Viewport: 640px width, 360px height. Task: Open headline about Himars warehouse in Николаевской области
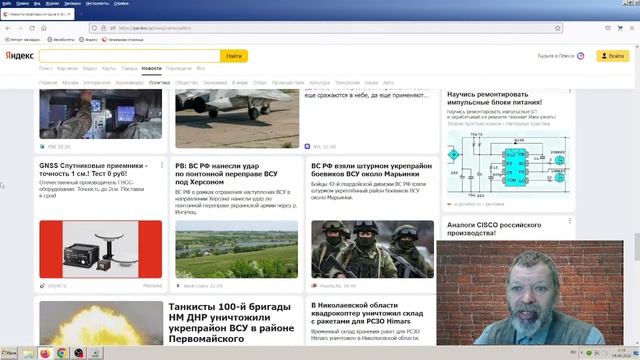[367, 313]
